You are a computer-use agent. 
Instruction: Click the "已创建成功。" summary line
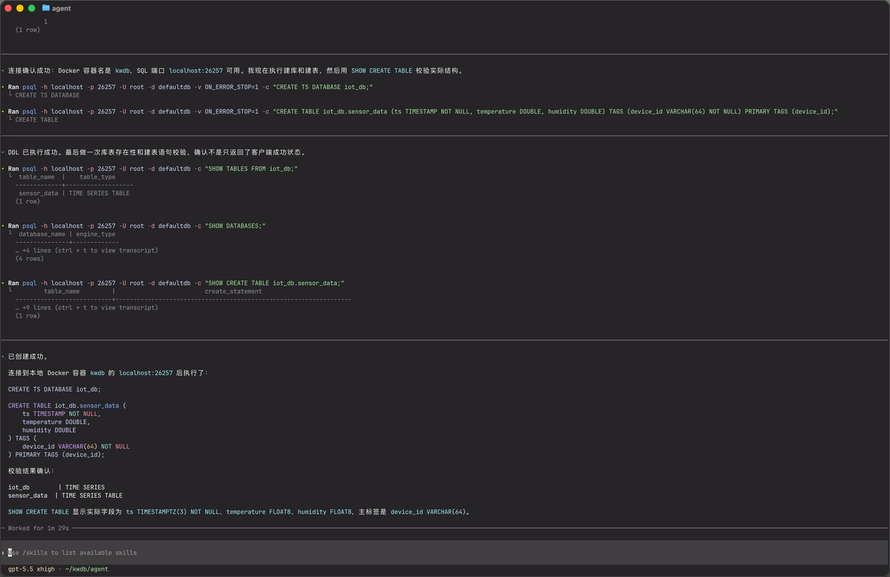tap(28, 357)
